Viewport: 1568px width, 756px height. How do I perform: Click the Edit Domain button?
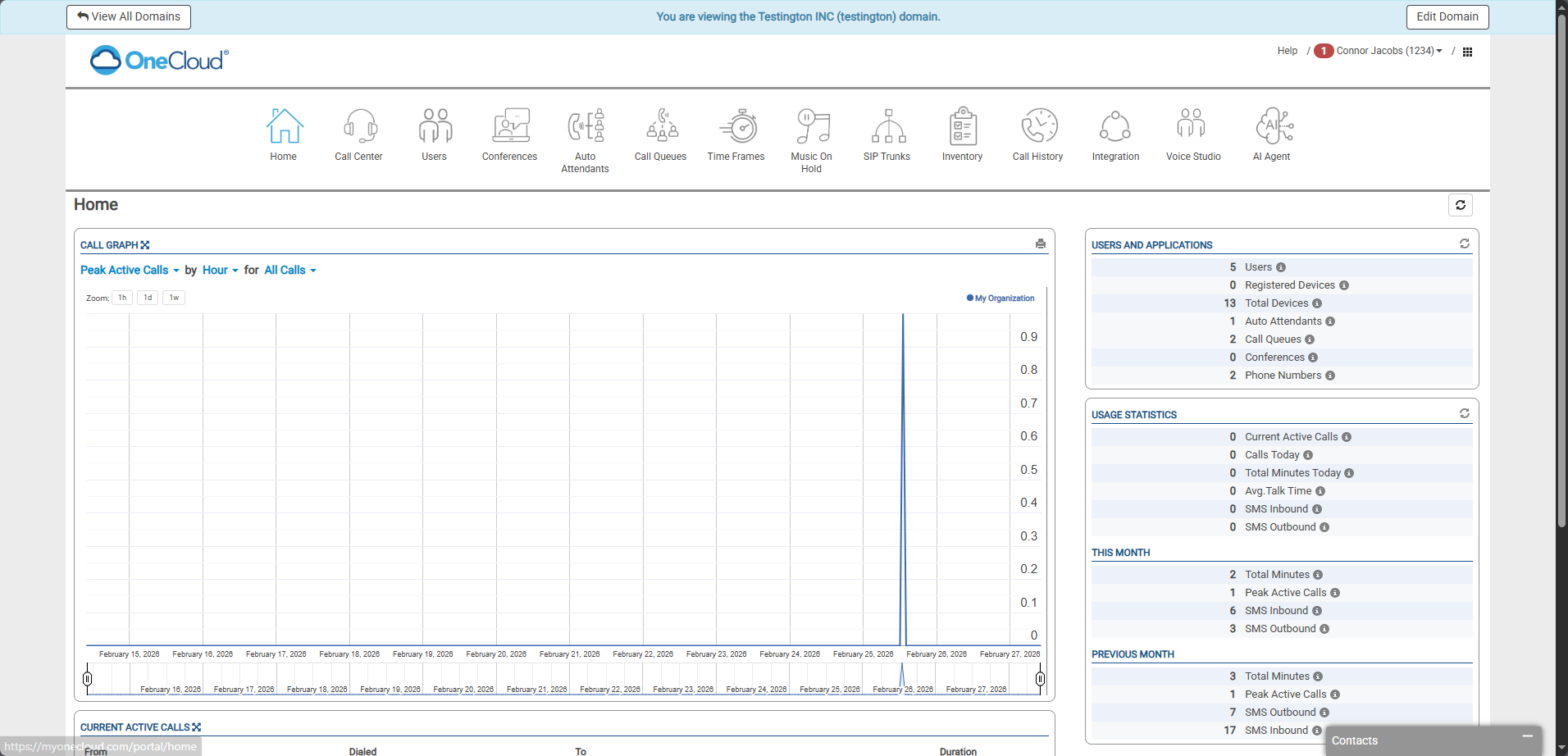(1447, 16)
